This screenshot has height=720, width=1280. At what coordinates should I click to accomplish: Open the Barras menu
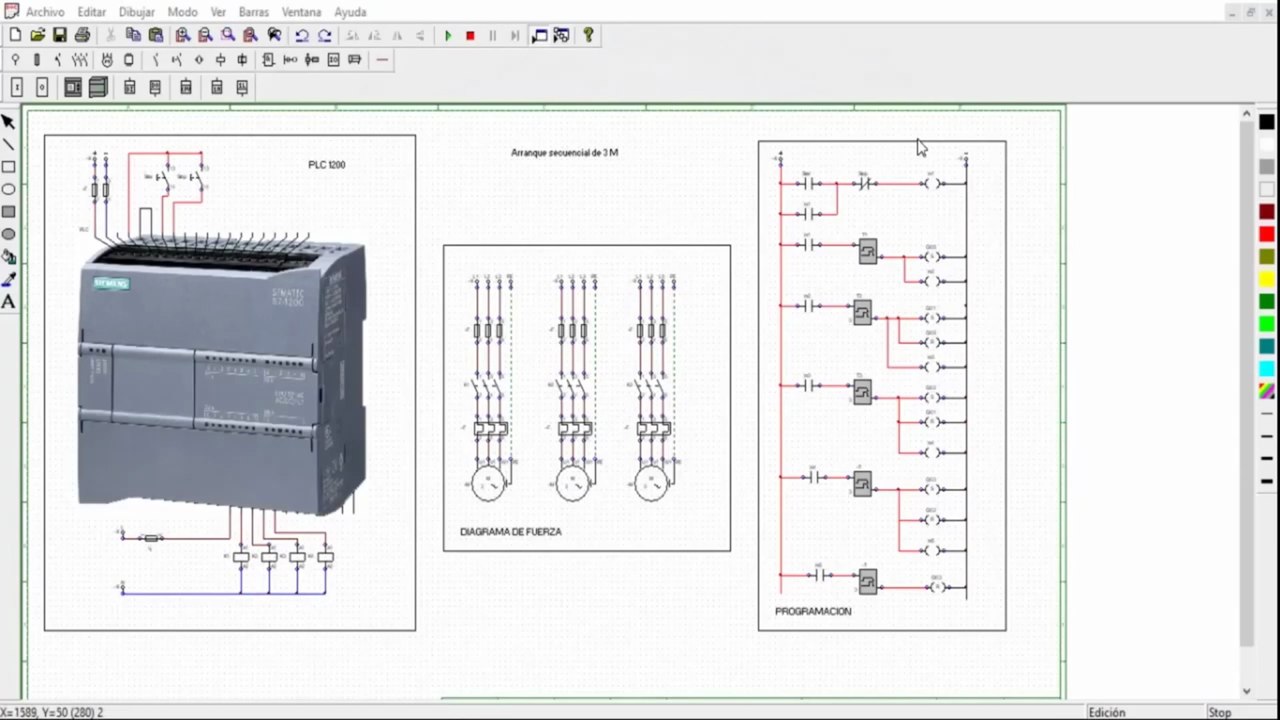pos(254,12)
